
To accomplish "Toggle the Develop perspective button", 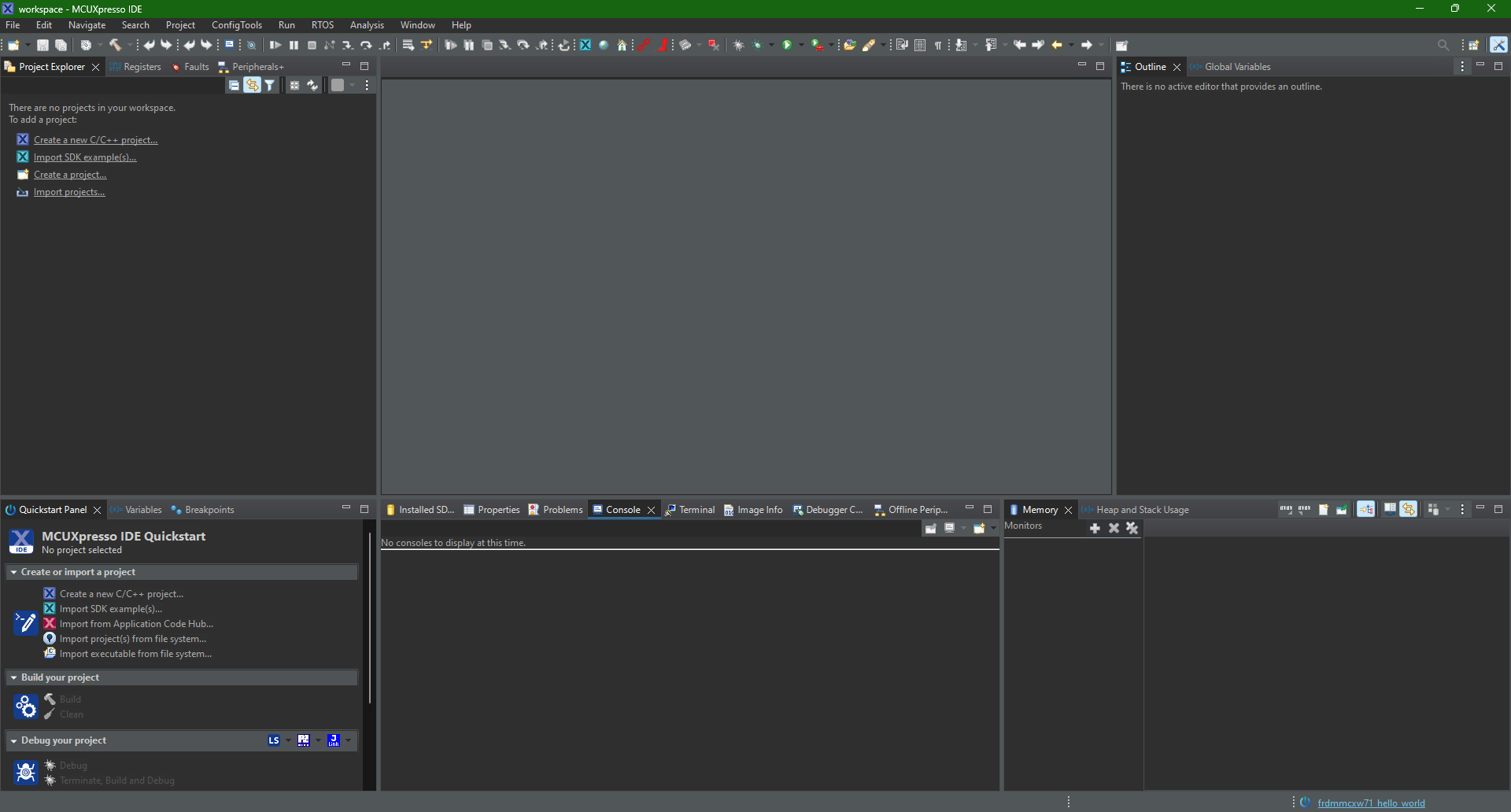I will tap(1498, 46).
